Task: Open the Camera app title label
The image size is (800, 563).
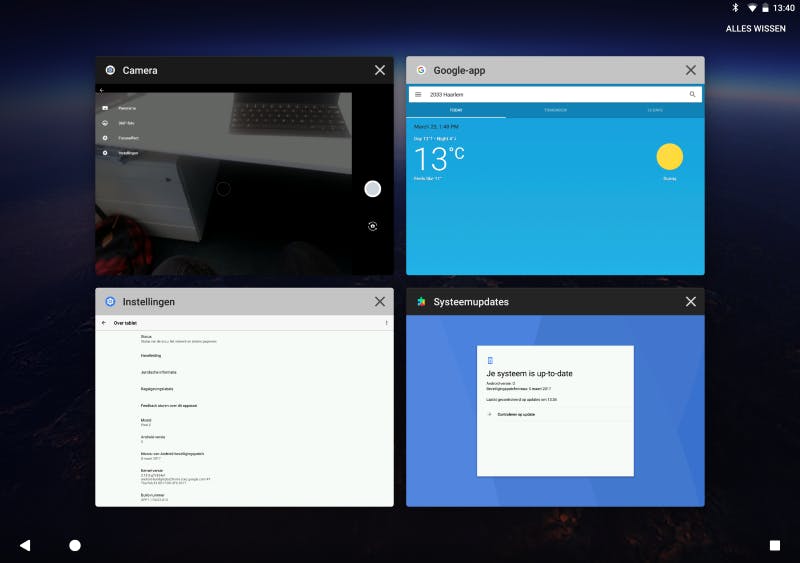Action: click(140, 70)
